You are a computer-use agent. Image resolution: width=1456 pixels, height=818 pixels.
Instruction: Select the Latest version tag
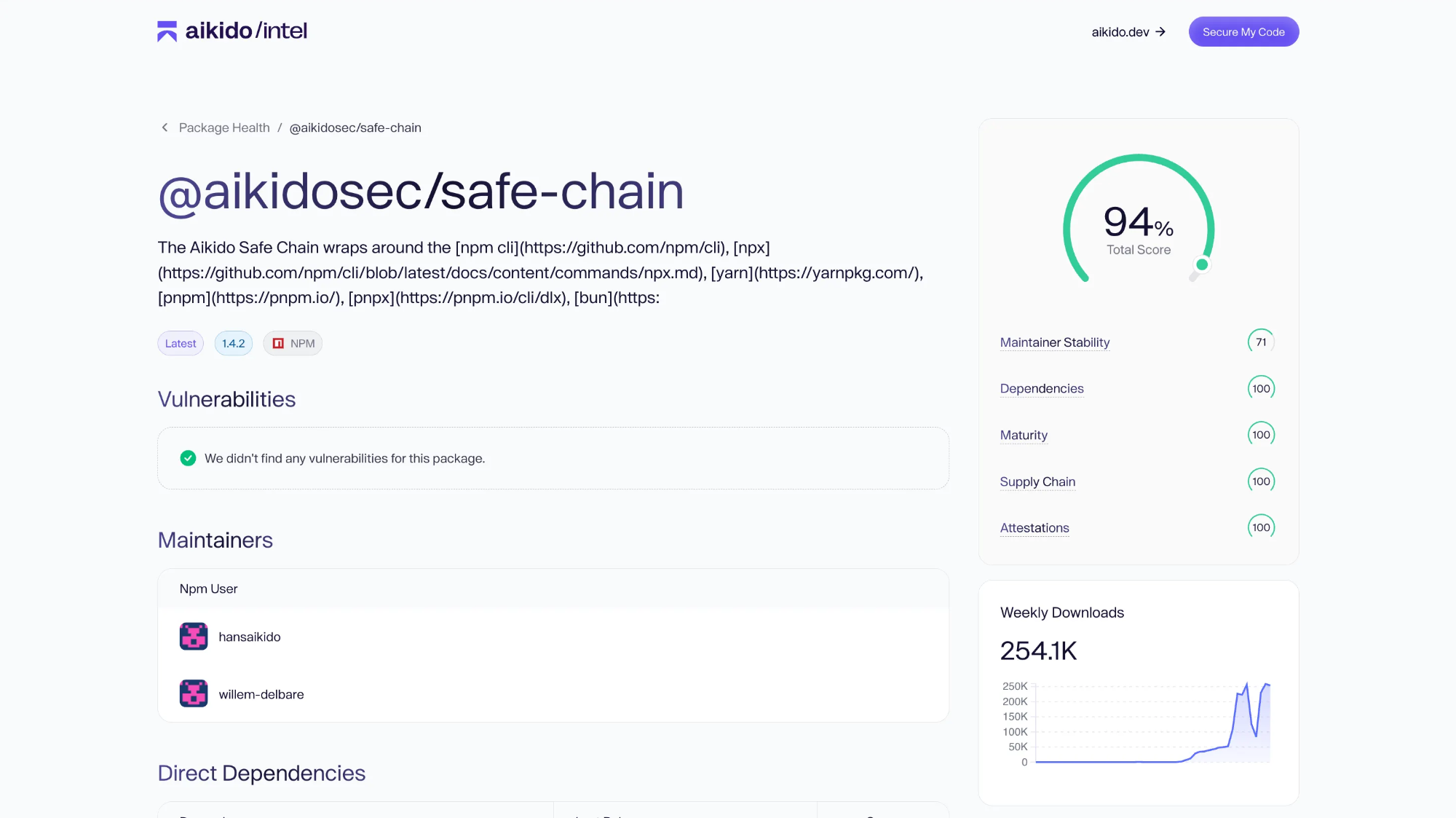click(181, 343)
